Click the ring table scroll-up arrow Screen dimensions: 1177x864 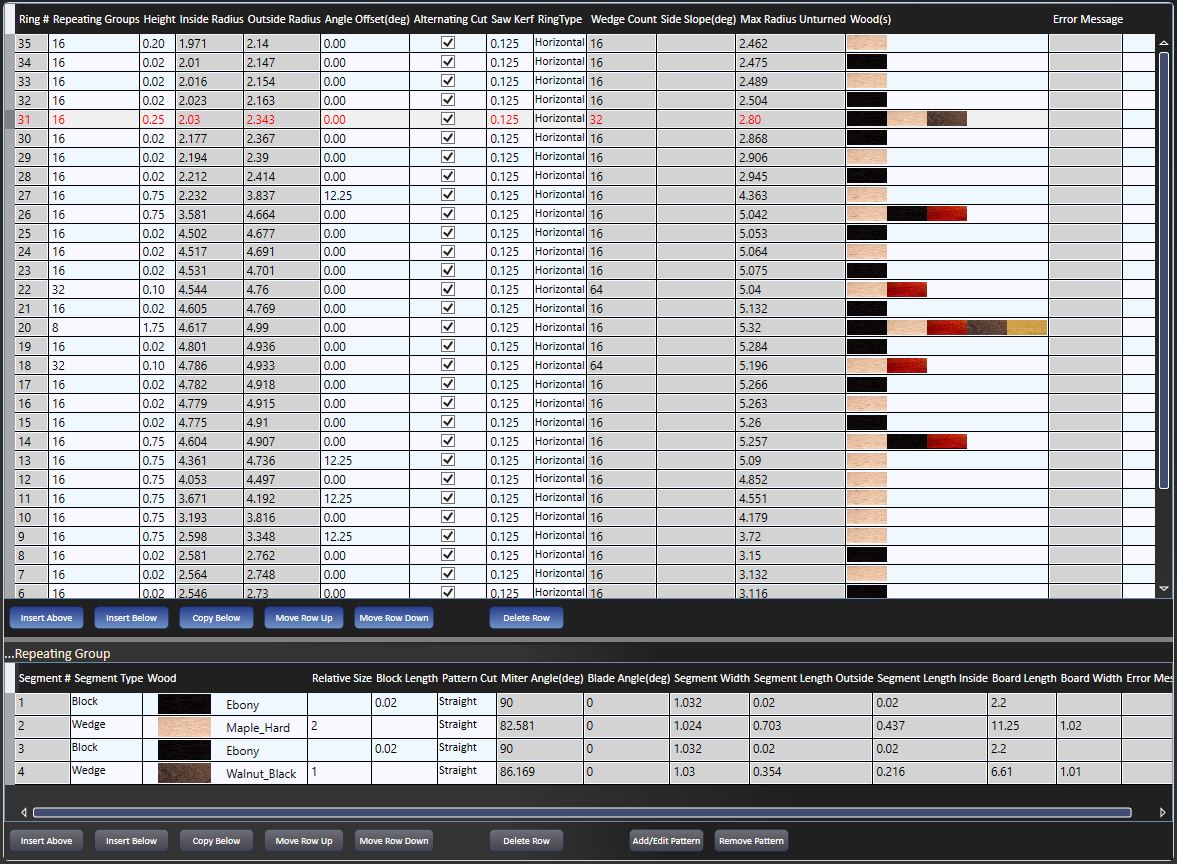click(1163, 44)
